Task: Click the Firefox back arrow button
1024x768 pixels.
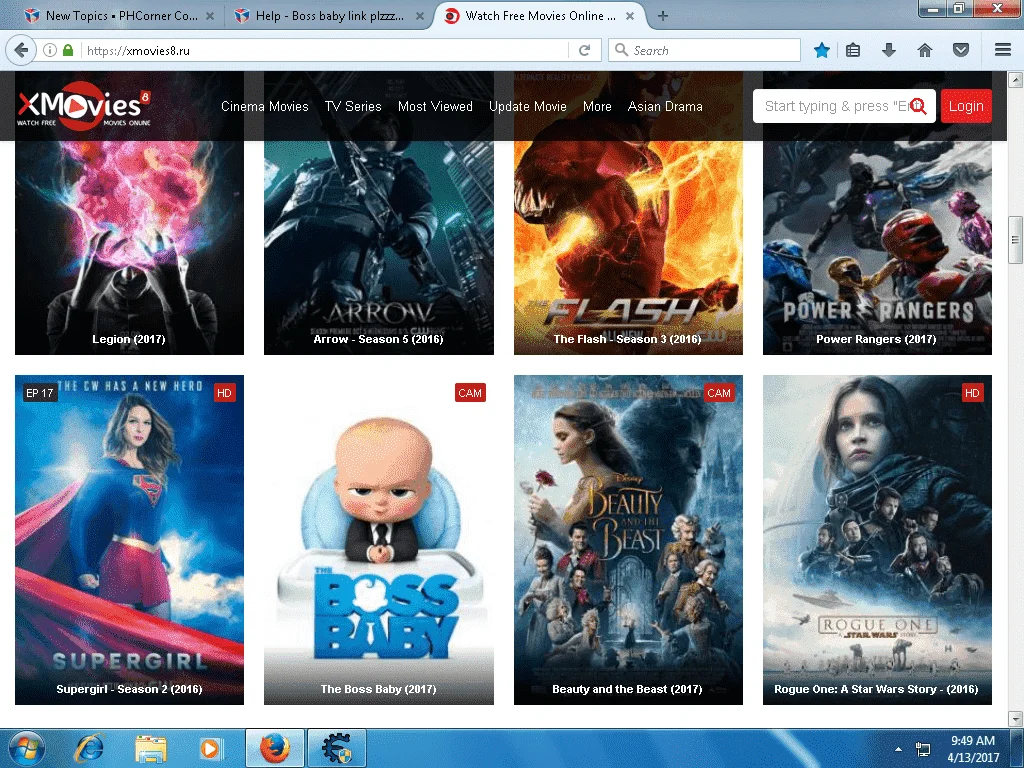Action: click(x=21, y=50)
